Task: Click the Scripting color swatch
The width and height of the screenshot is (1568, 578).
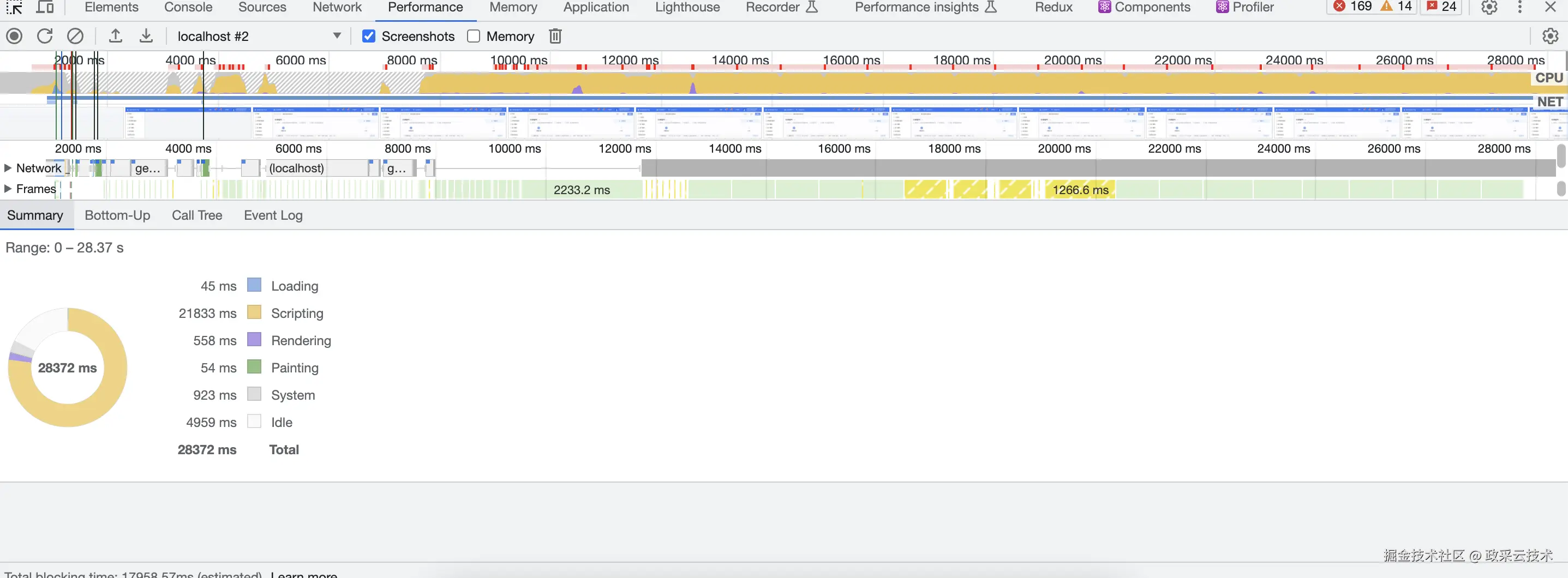Action: point(254,313)
